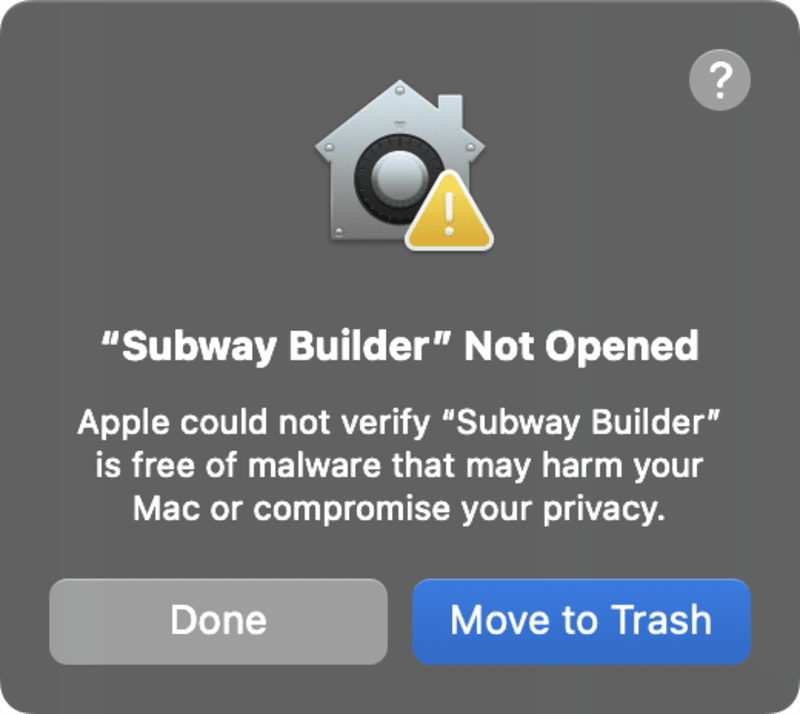Click the yellow warning triangle badge

point(449,210)
